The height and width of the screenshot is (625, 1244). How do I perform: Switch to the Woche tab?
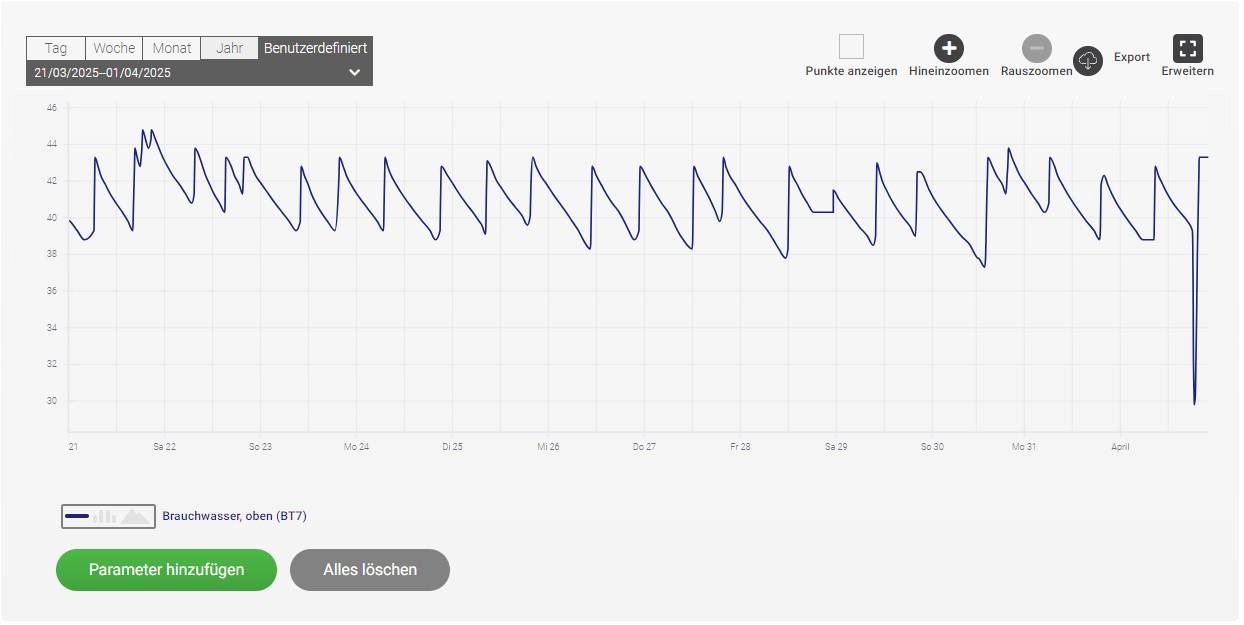click(114, 48)
